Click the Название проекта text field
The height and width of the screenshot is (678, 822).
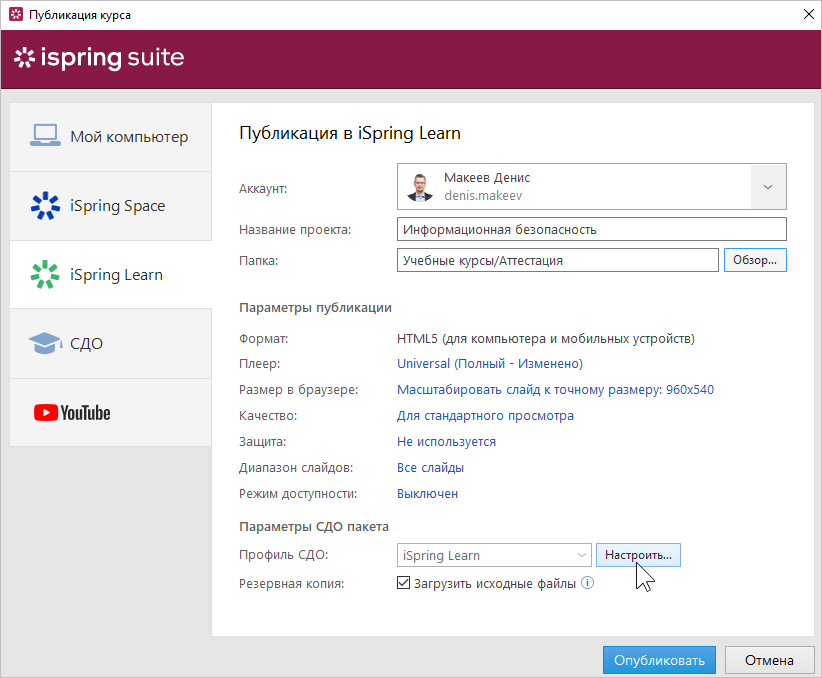[591, 229]
